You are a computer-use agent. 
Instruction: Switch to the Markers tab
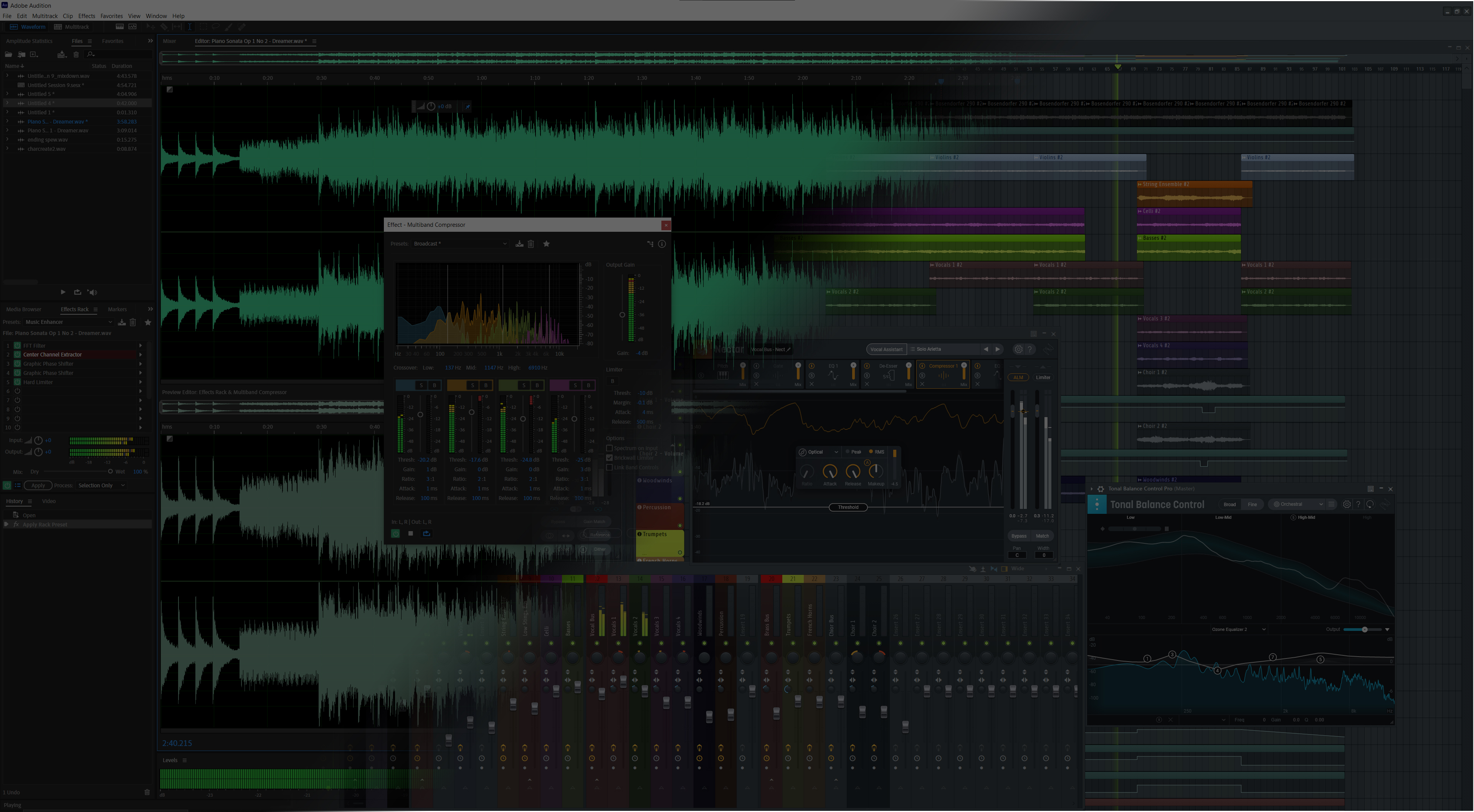(117, 309)
